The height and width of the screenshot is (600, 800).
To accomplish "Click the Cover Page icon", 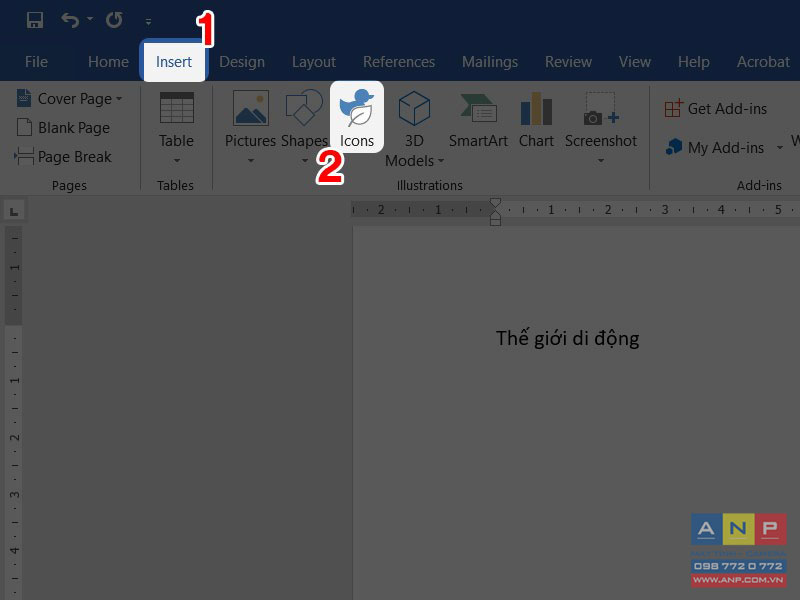I will [x=23, y=98].
